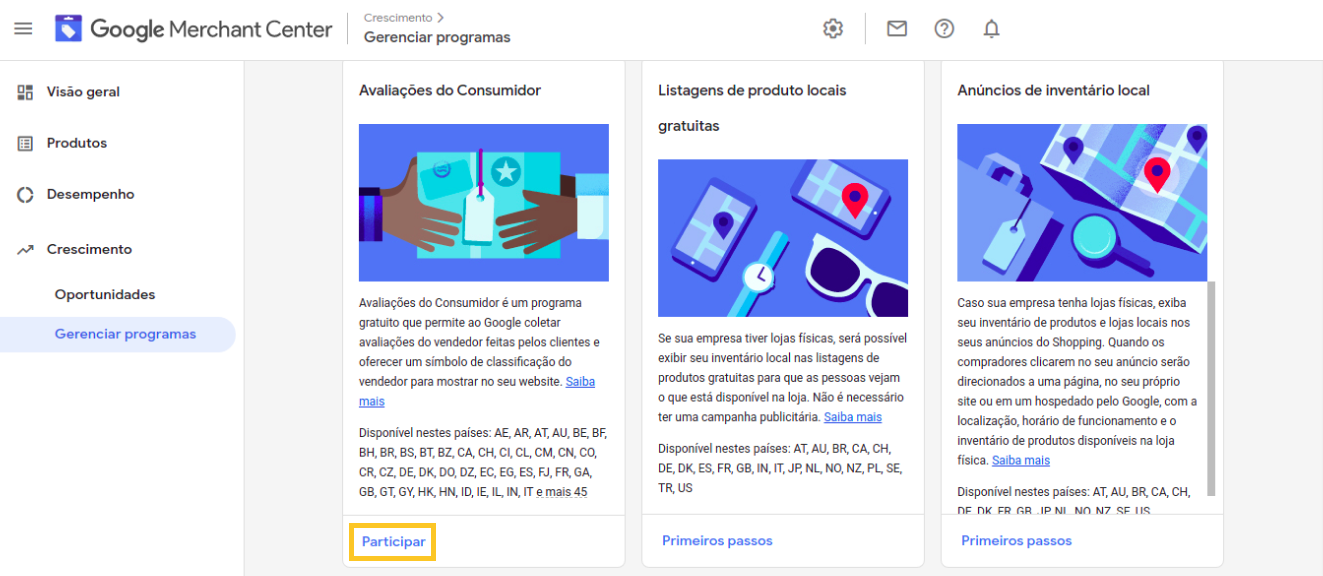The width and height of the screenshot is (1323, 576).
Task: Click the Google Merchant Center logo
Action: (194, 29)
